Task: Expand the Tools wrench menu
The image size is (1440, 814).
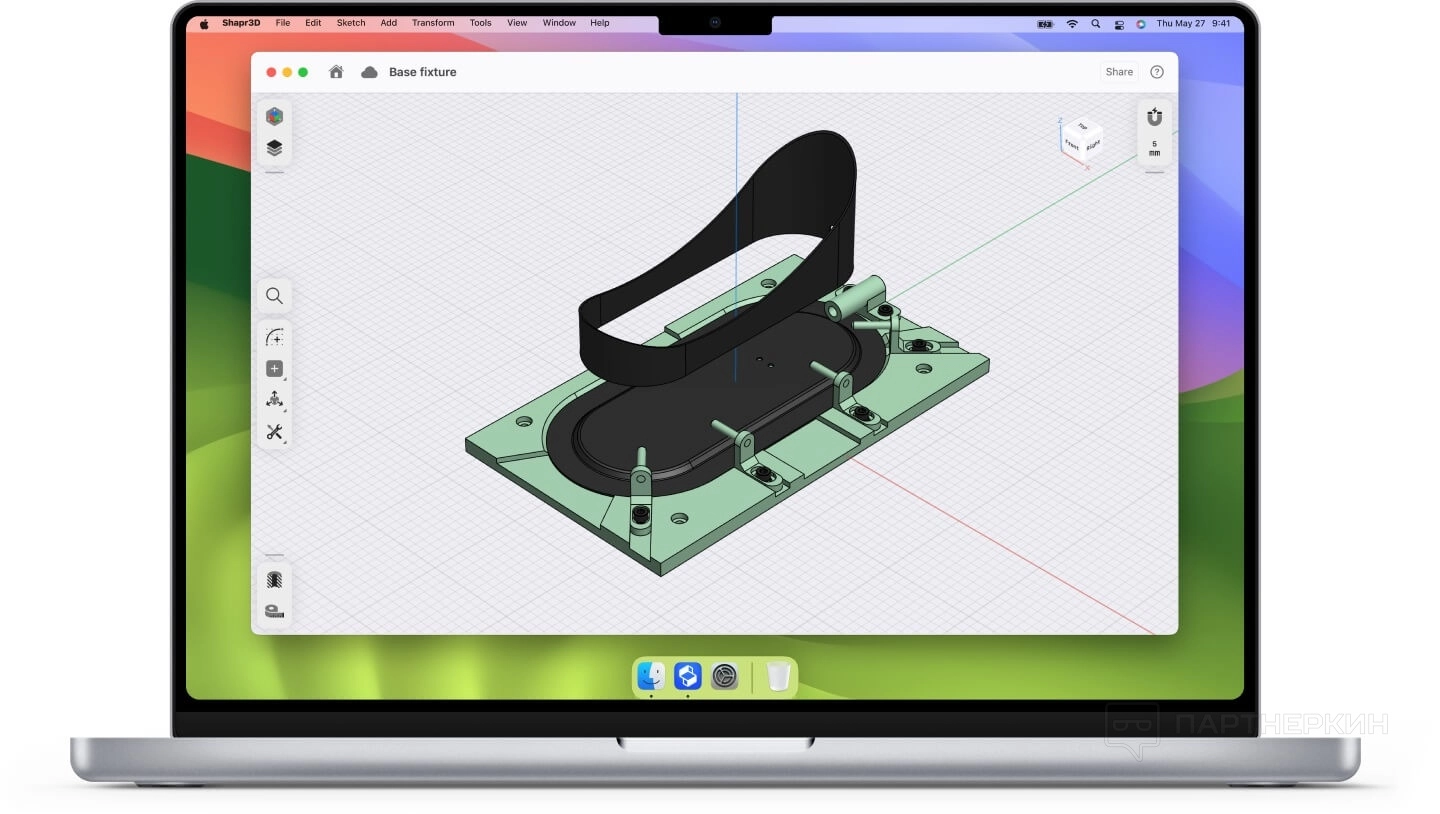Action: pos(274,432)
